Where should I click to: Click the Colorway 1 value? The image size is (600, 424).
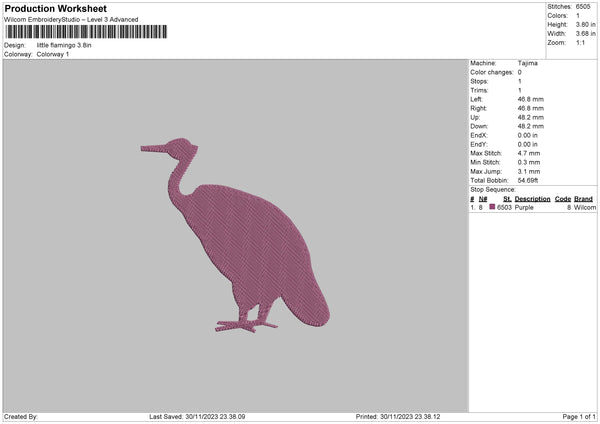pos(53,54)
